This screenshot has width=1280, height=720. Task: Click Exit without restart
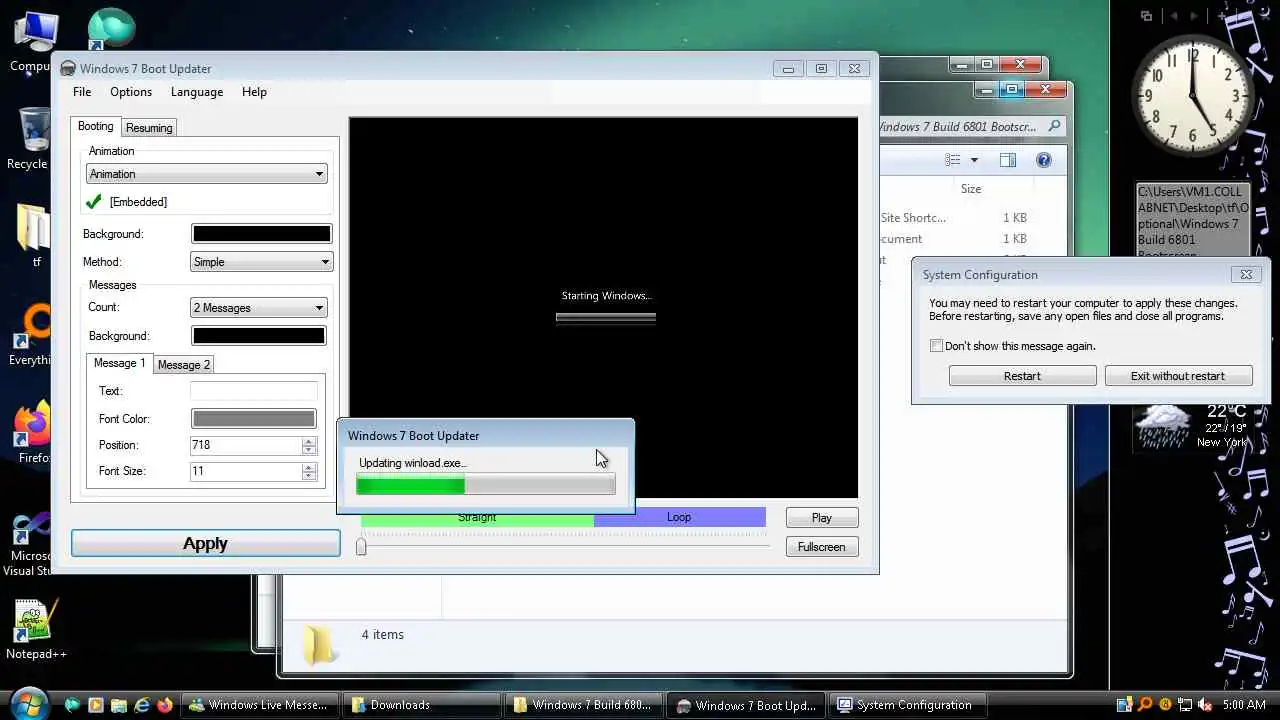[x=1178, y=376]
